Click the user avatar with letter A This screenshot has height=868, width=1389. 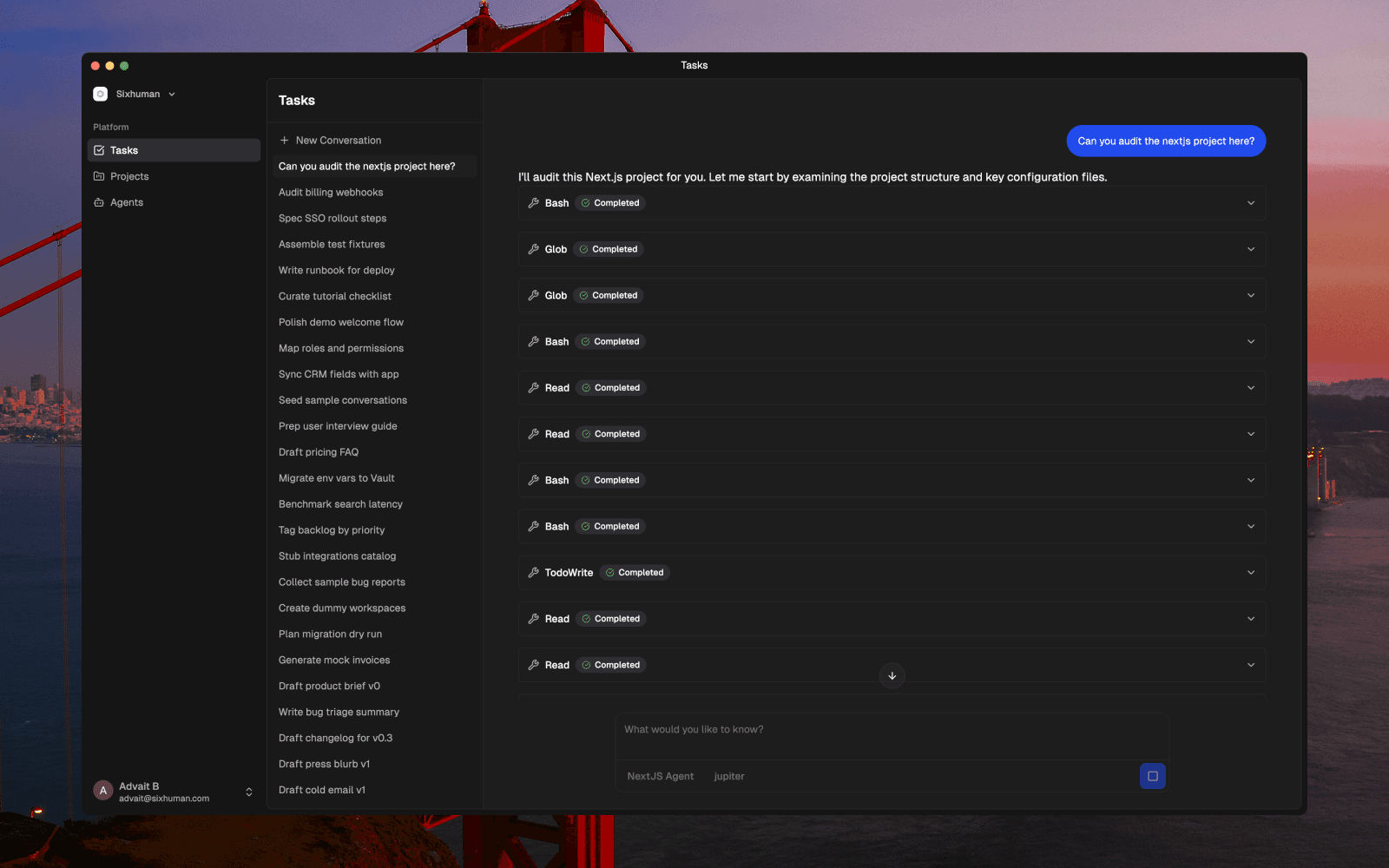pos(103,791)
